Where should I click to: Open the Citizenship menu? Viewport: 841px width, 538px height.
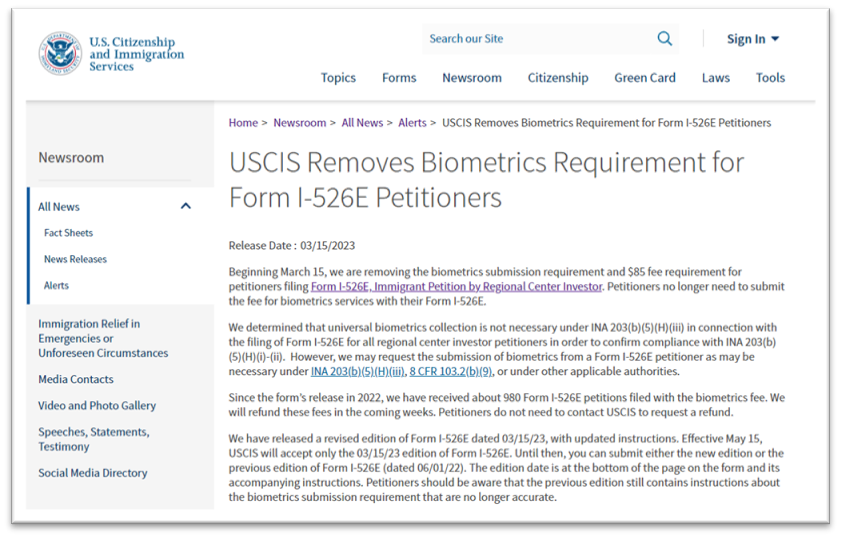(558, 78)
